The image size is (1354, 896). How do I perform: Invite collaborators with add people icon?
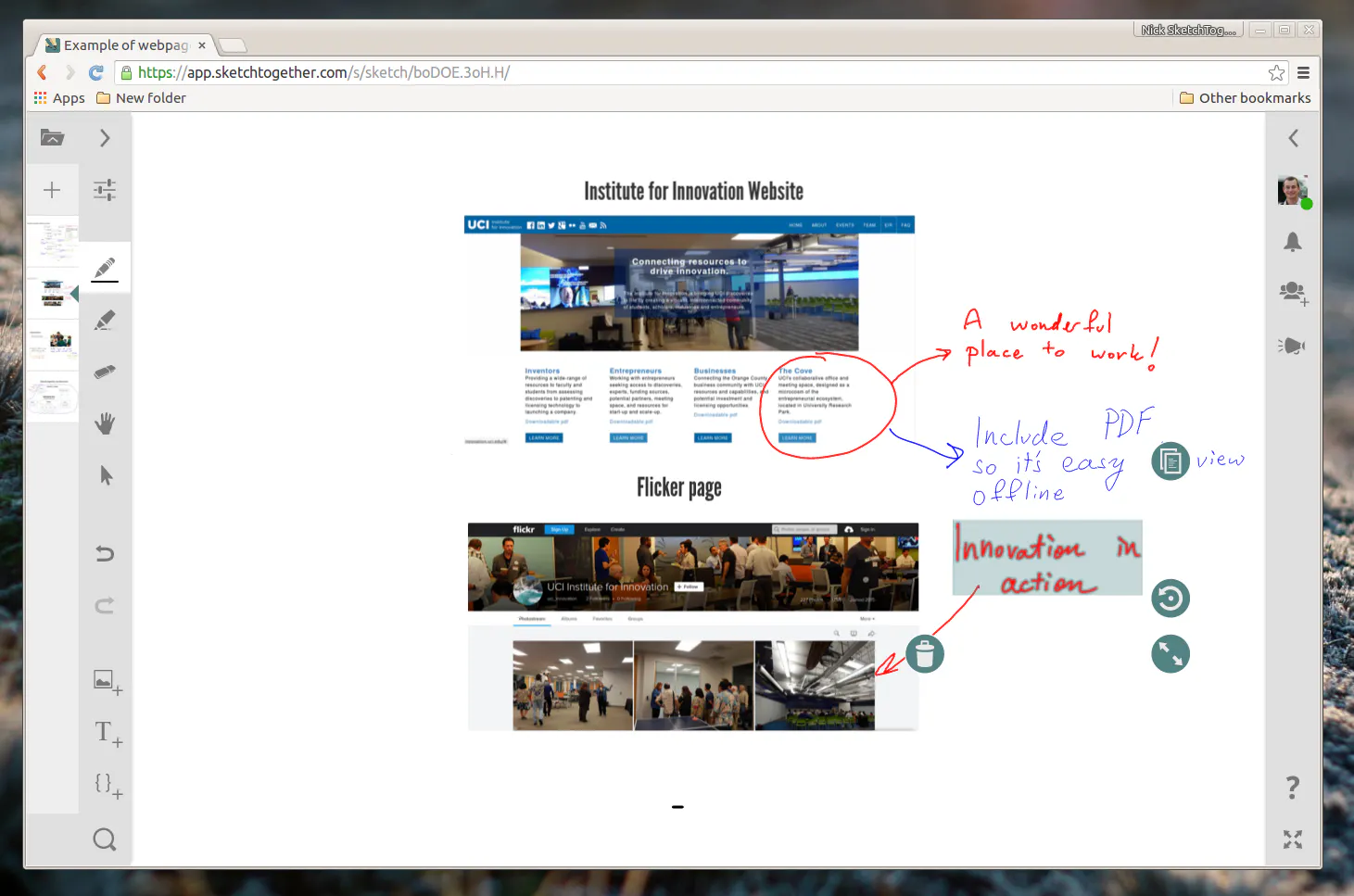[1294, 294]
